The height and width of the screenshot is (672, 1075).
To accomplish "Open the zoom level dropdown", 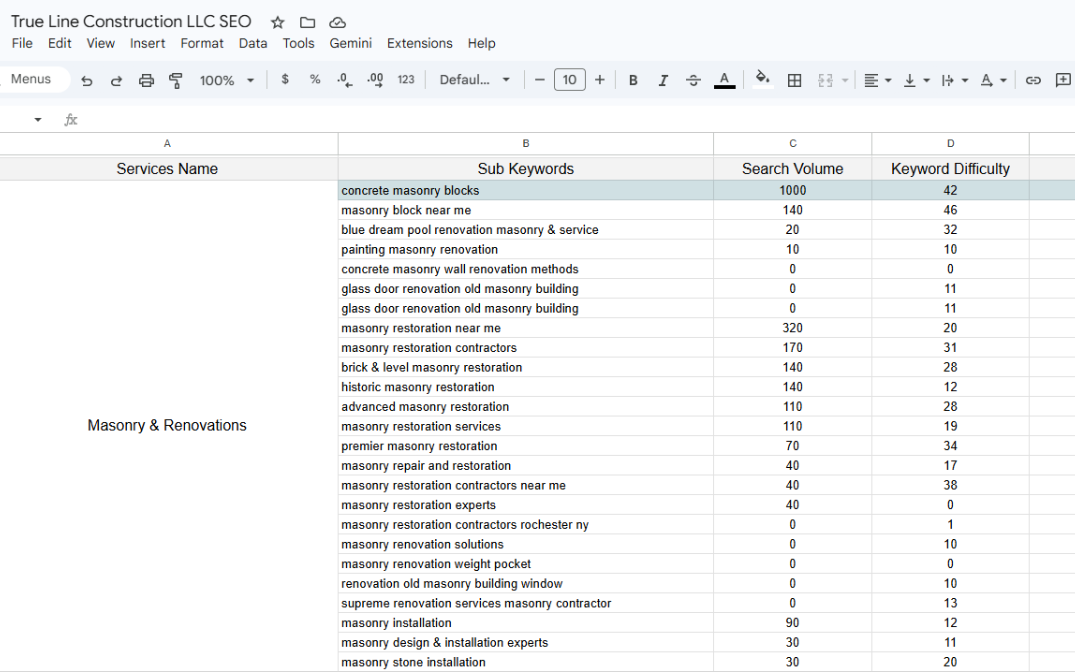I will coord(227,80).
